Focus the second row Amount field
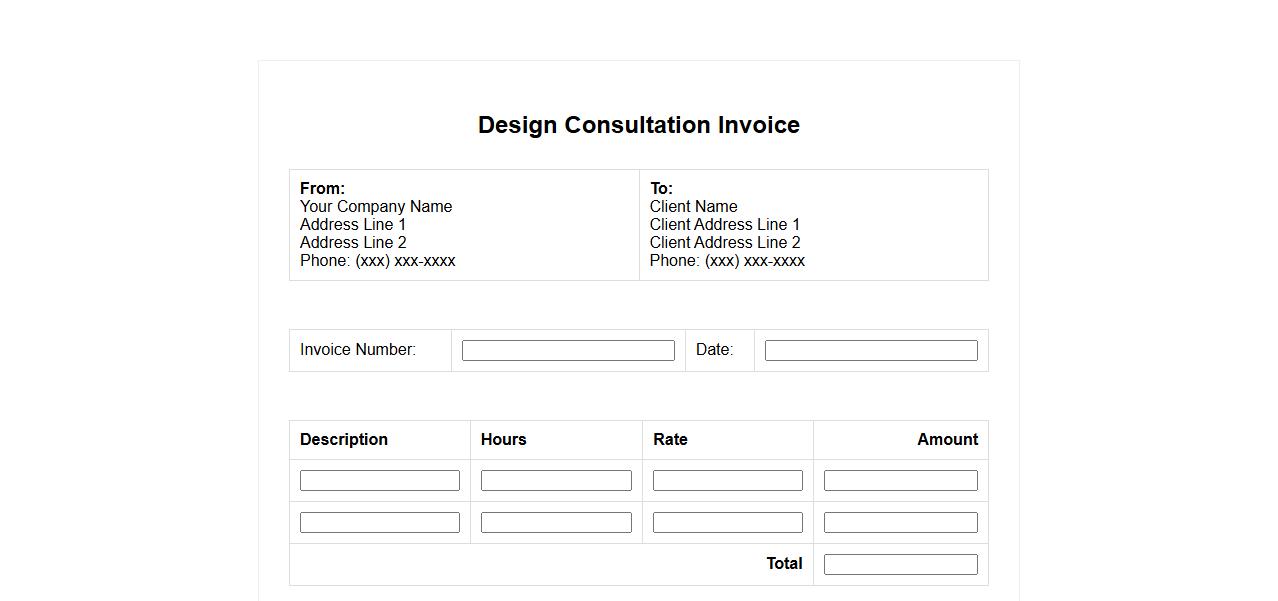 901,523
